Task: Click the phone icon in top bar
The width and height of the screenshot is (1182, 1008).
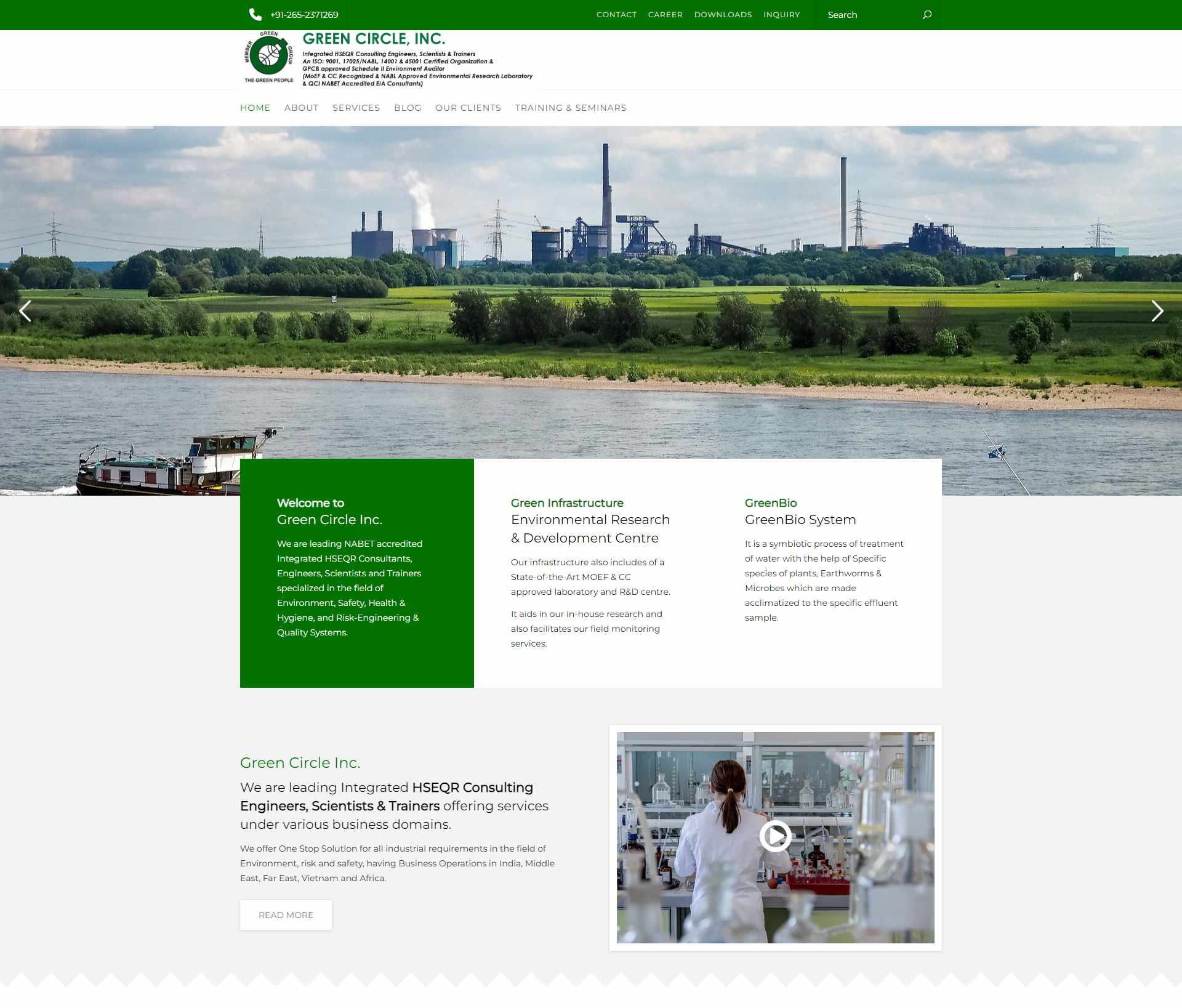Action: (255, 14)
